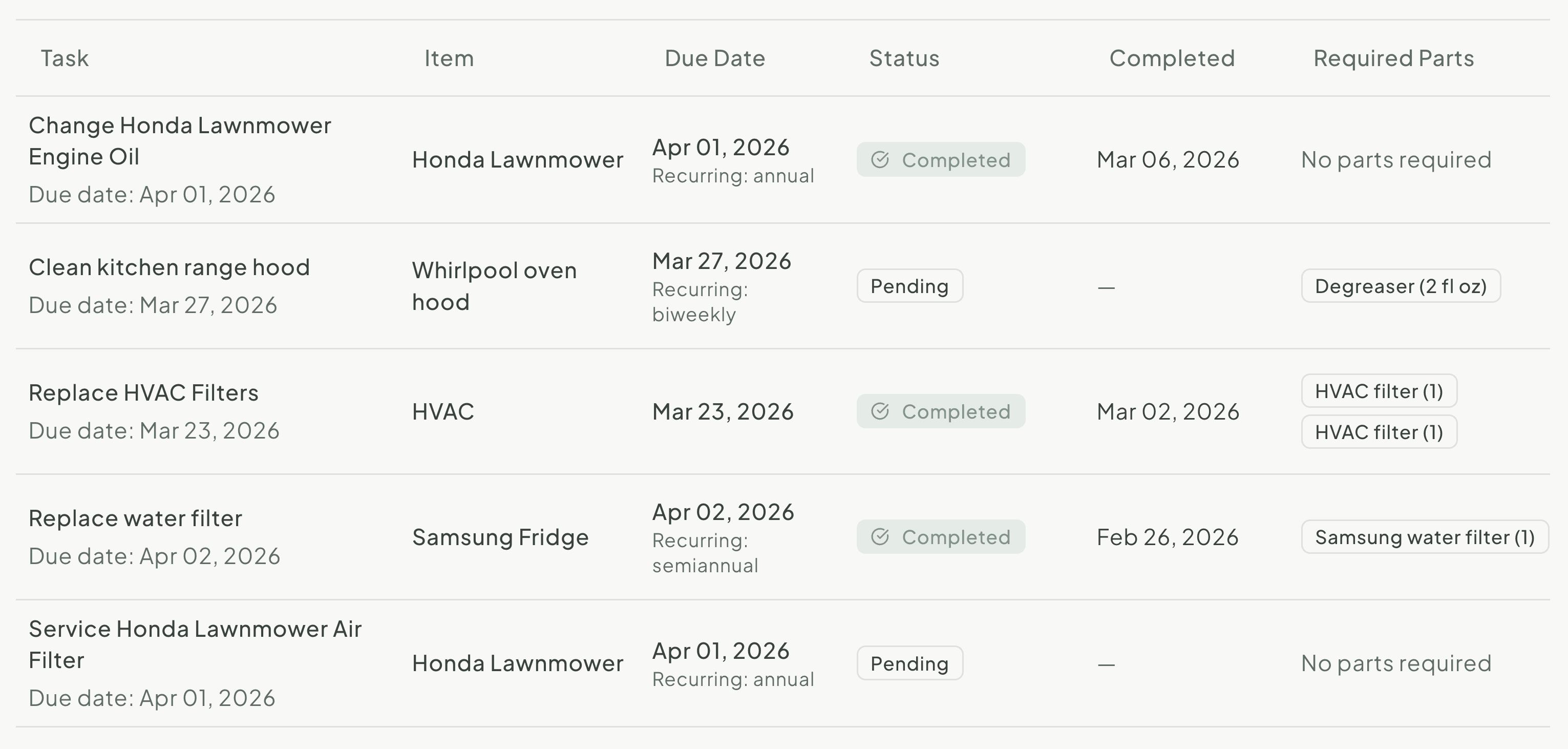Image resolution: width=1568 pixels, height=749 pixels.
Task: Click checkmark icon on Honda Engine Oil status
Action: click(880, 159)
